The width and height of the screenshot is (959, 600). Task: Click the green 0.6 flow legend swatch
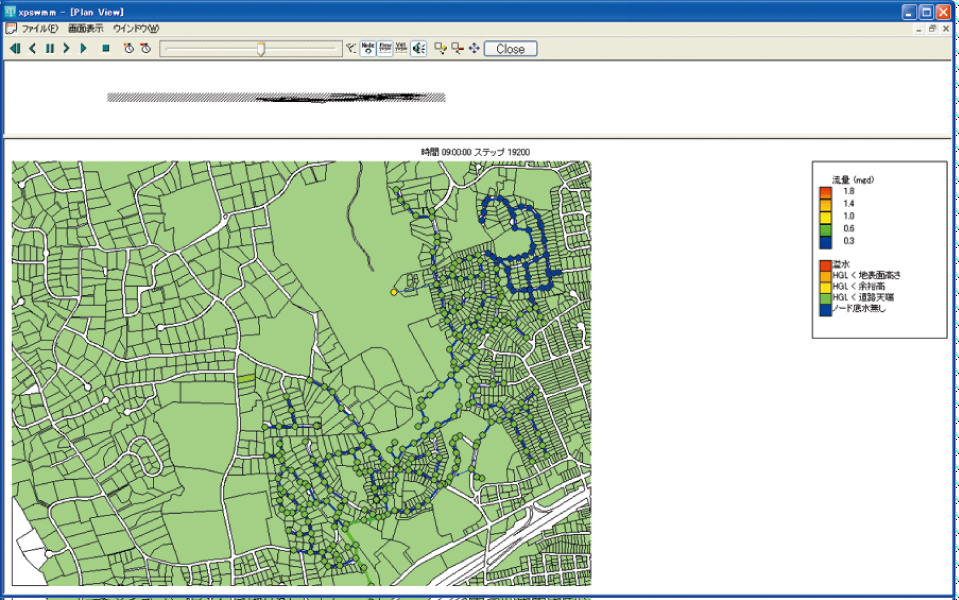[826, 229]
